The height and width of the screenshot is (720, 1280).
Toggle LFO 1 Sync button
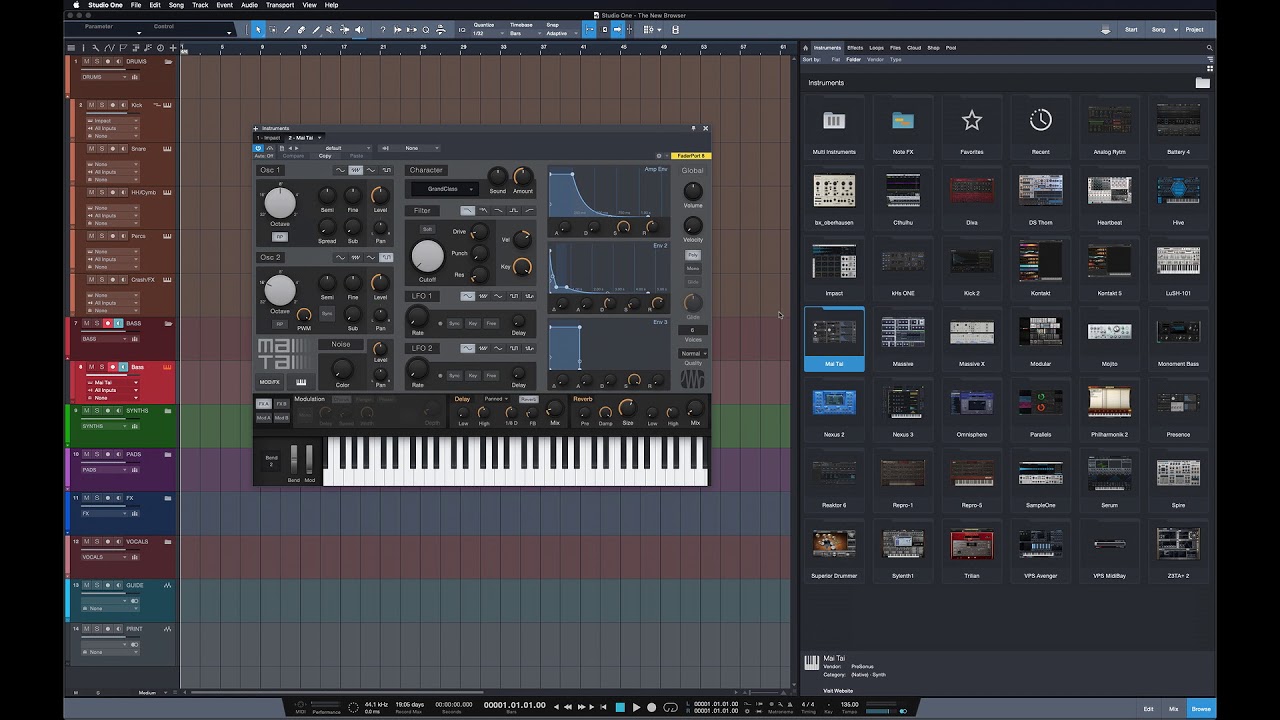454,323
